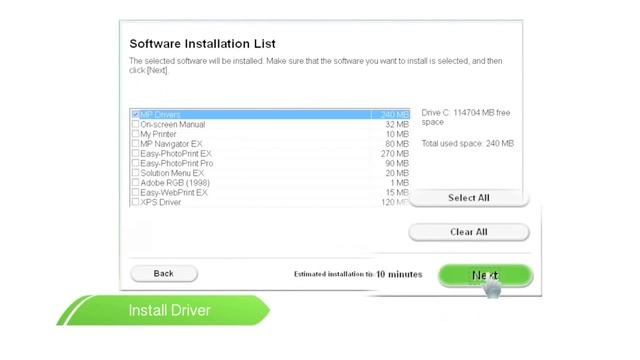Click the Clear All button
This screenshot has width=640, height=360.
click(469, 232)
